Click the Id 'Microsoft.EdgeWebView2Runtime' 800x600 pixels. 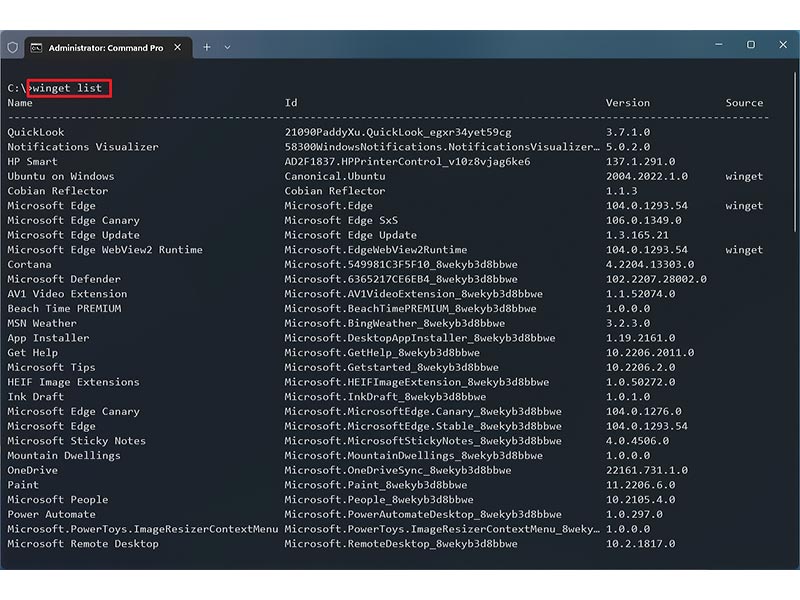(x=376, y=250)
